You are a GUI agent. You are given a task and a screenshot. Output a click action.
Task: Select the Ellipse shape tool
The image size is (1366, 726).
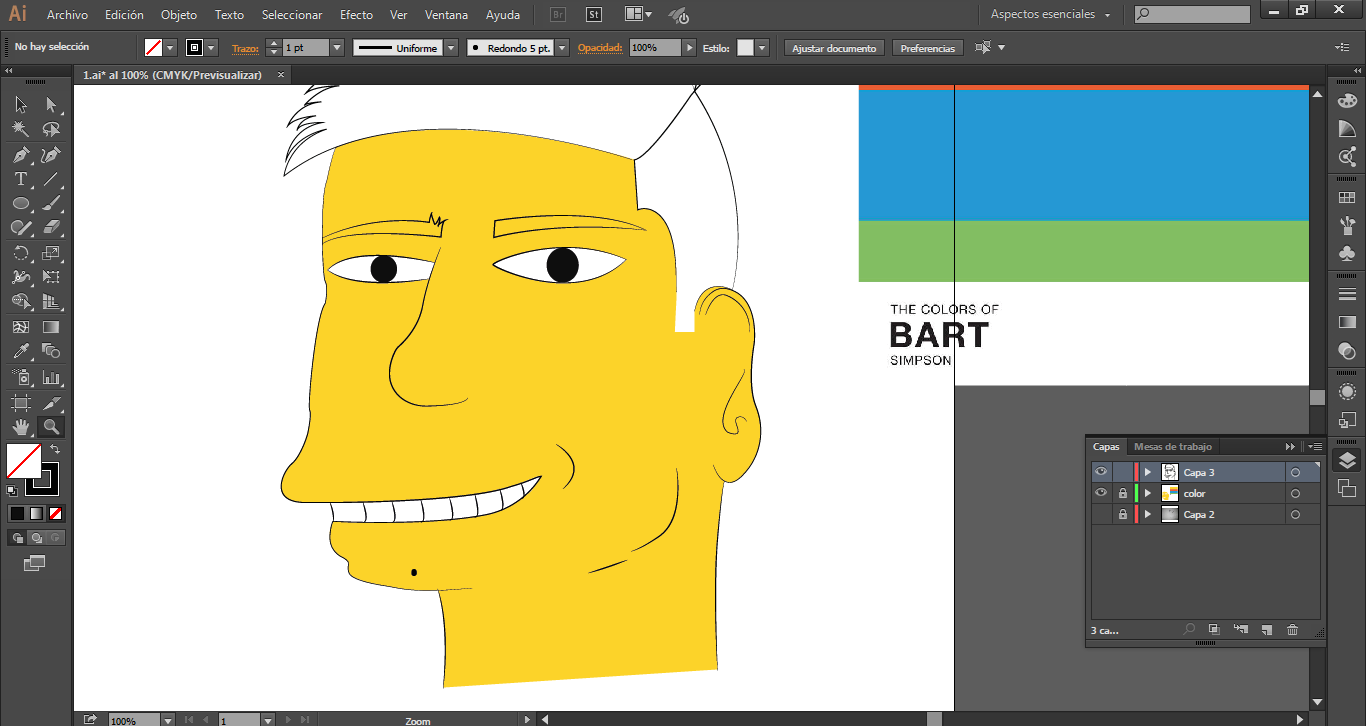[x=20, y=204]
